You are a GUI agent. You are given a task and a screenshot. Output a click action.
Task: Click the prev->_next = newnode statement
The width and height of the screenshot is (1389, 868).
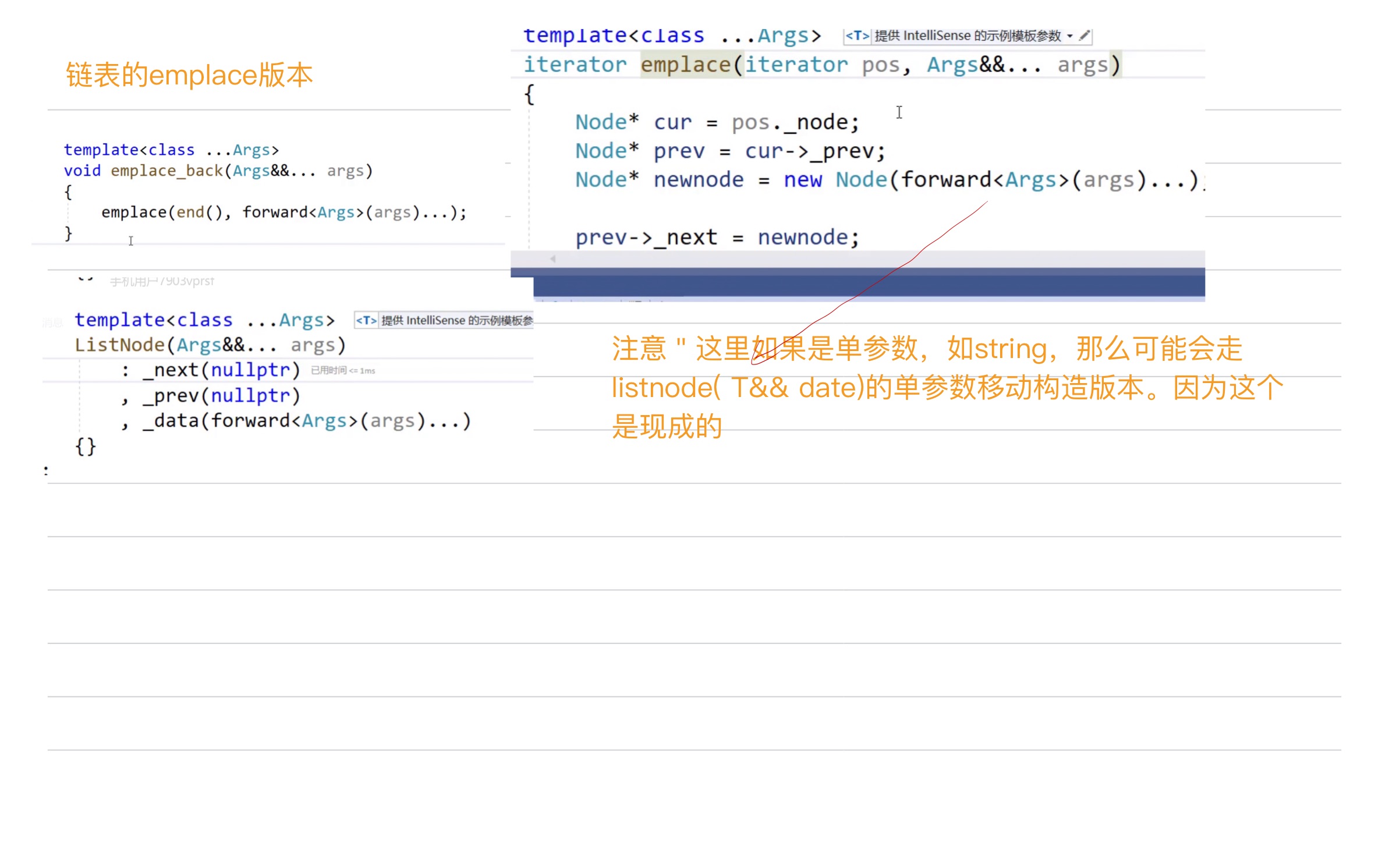pos(717,238)
